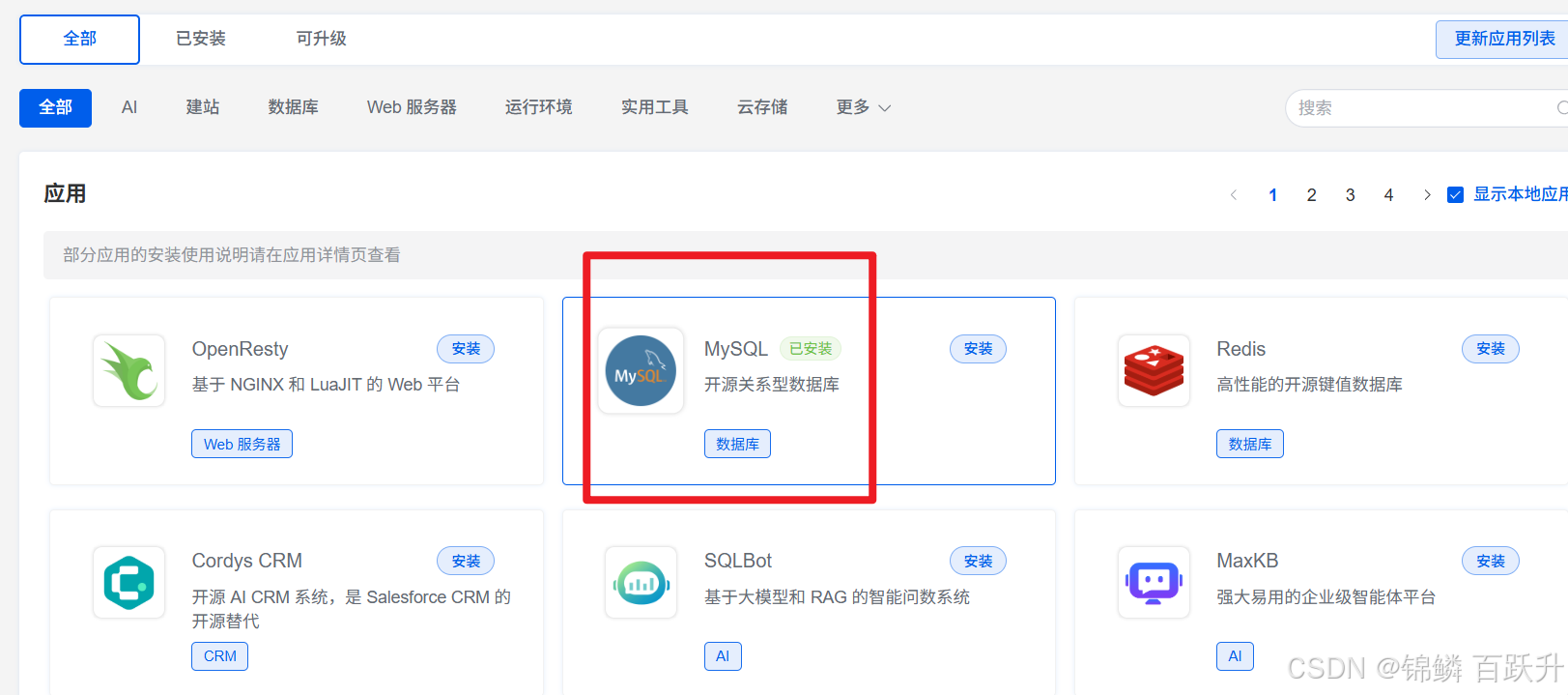1568x695 pixels.
Task: Click the AI tag under SQLBot
Action: point(723,656)
